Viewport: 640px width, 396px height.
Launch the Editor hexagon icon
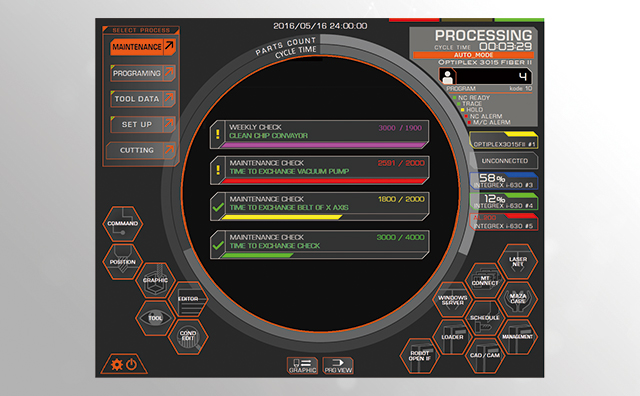click(x=188, y=299)
